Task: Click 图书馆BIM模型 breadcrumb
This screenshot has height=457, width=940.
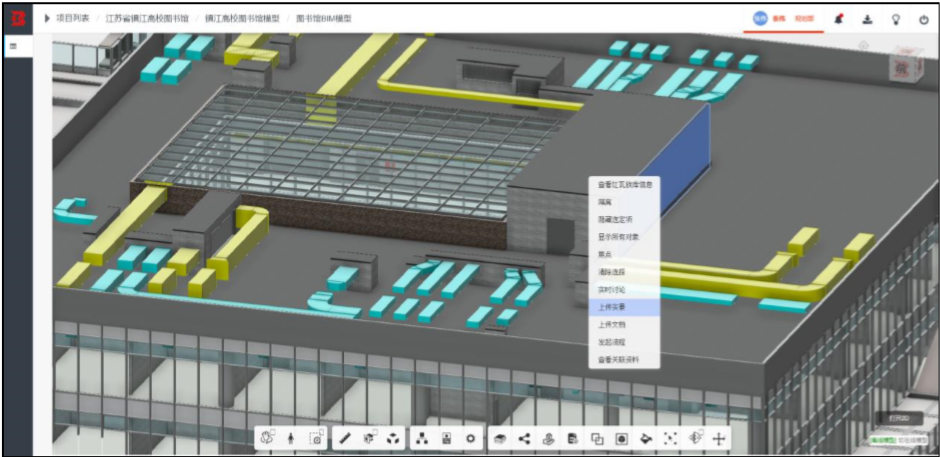Action: pyautogui.click(x=324, y=19)
